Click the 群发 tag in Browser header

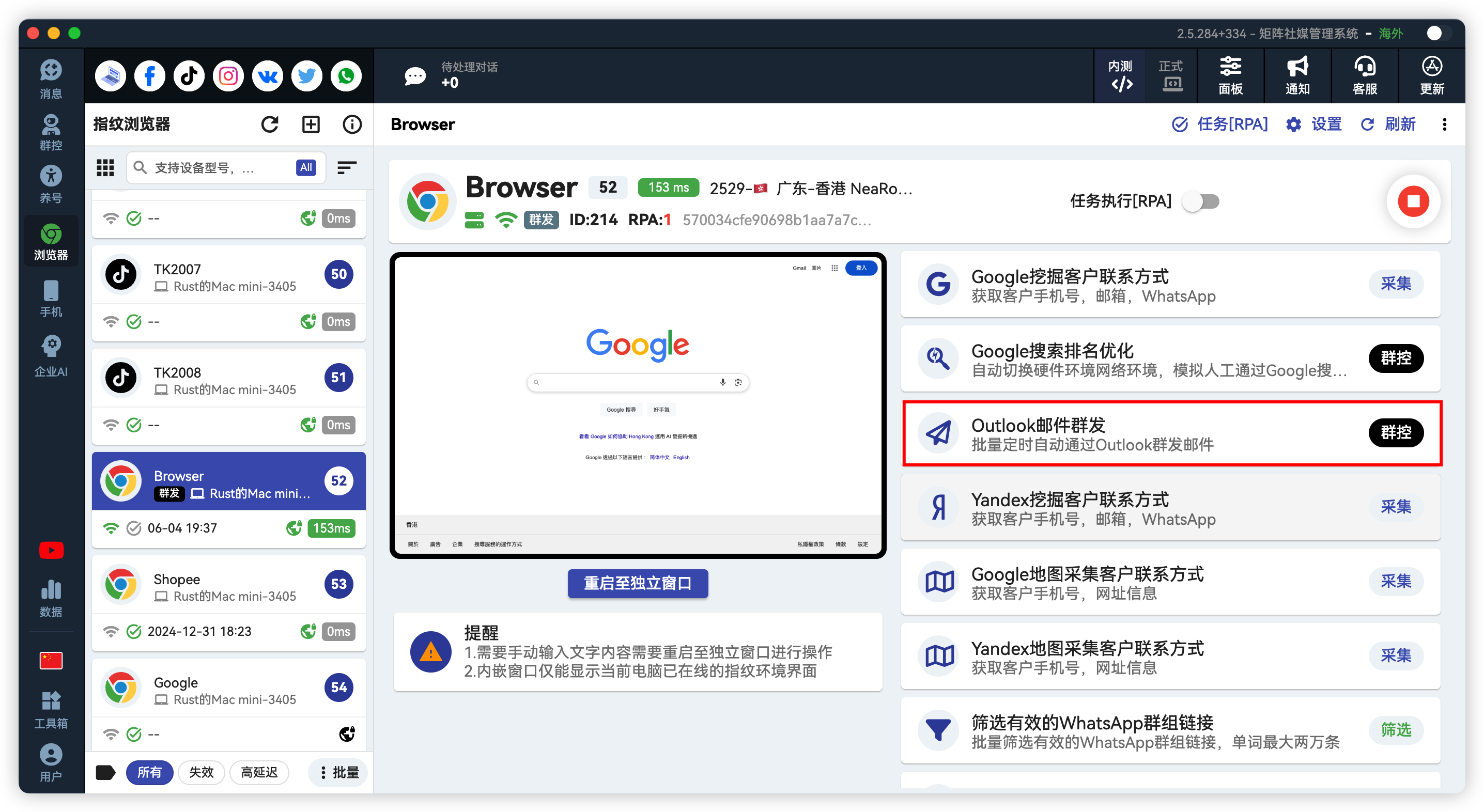coord(540,220)
